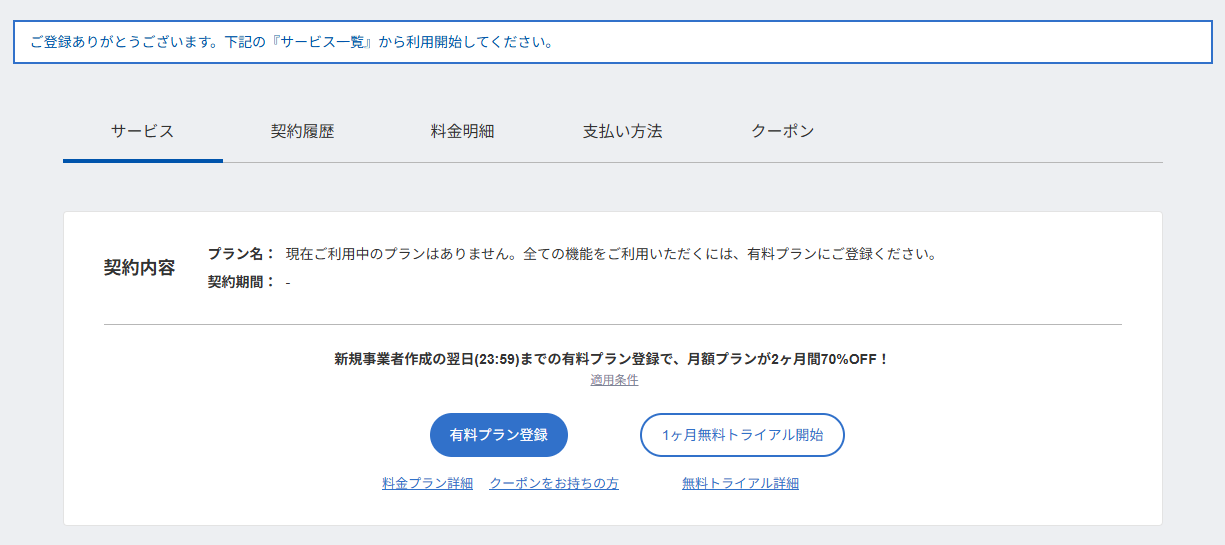Click the プラン名 label

pyautogui.click(x=241, y=254)
